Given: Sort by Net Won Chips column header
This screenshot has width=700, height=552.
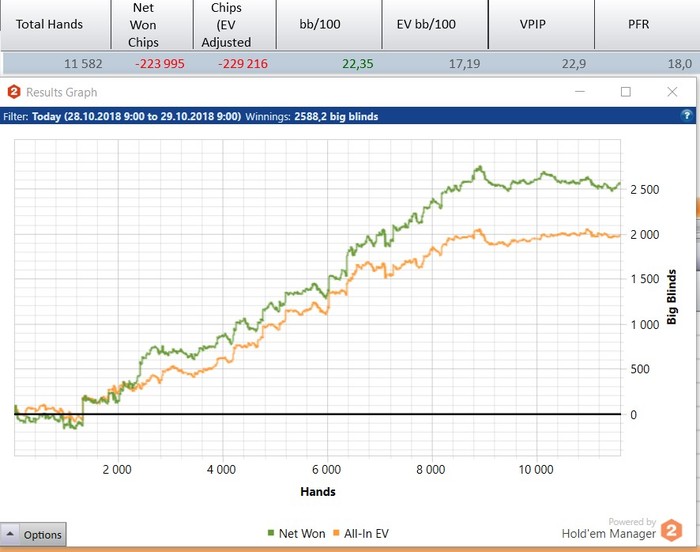Looking at the screenshot, I should [x=152, y=25].
